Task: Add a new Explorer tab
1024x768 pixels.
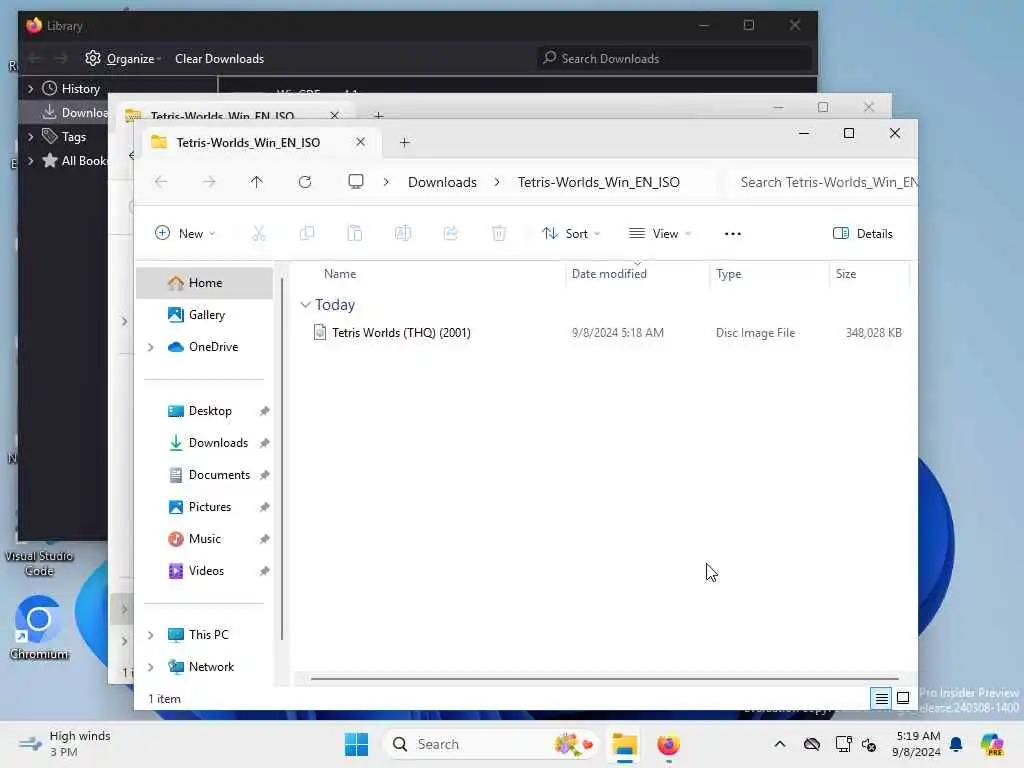Action: (x=404, y=142)
